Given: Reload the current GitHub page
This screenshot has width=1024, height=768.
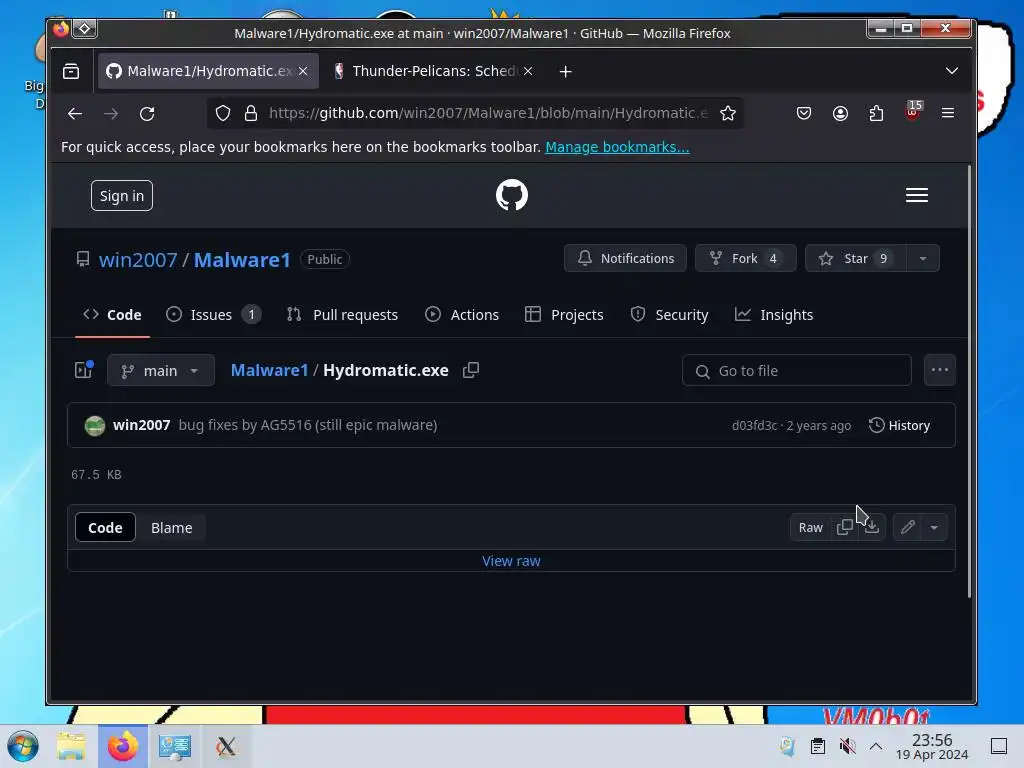Looking at the screenshot, I should [x=147, y=114].
